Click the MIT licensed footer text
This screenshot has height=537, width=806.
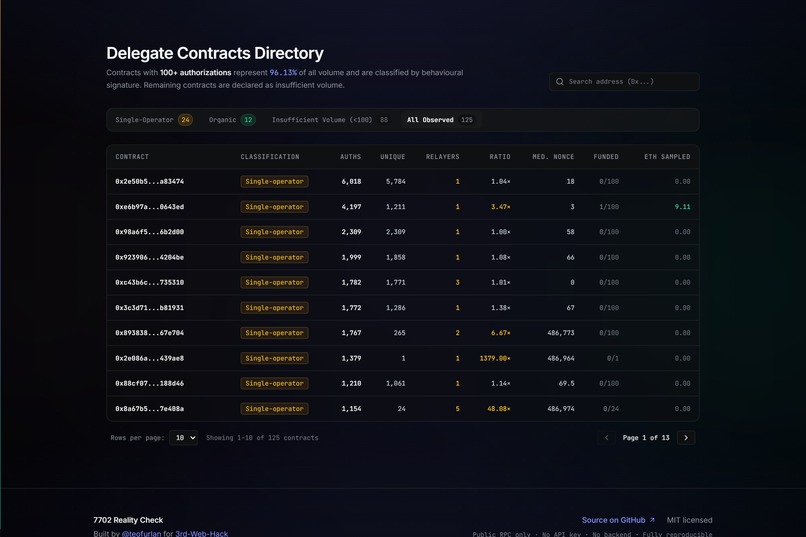pos(689,520)
